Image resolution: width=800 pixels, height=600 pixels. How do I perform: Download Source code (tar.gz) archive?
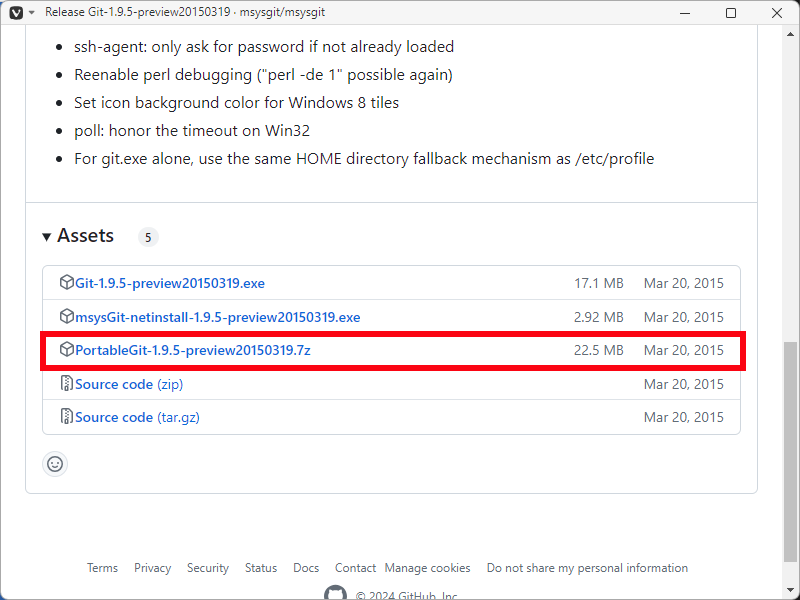click(x=137, y=417)
